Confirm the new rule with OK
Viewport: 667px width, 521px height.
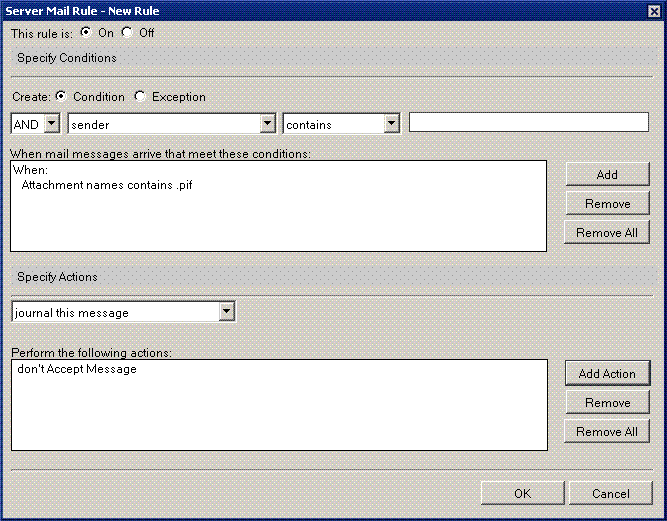[x=522, y=493]
